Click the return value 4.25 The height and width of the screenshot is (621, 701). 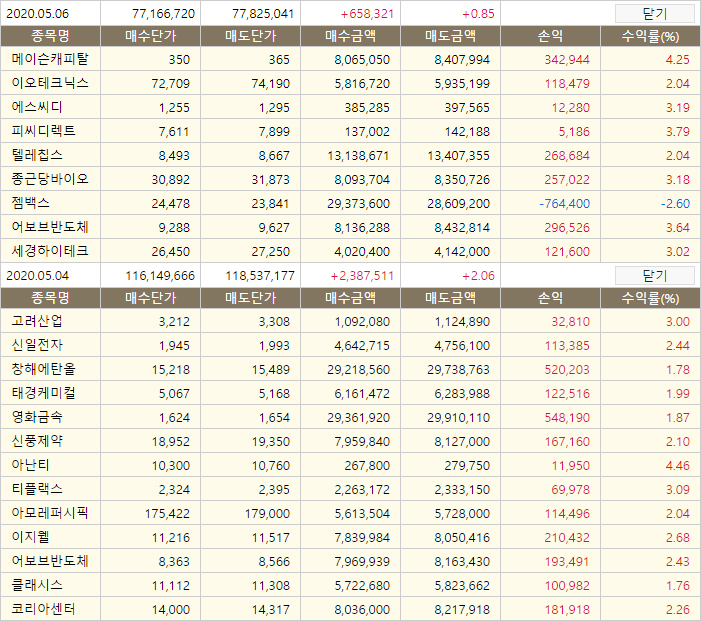tap(678, 60)
